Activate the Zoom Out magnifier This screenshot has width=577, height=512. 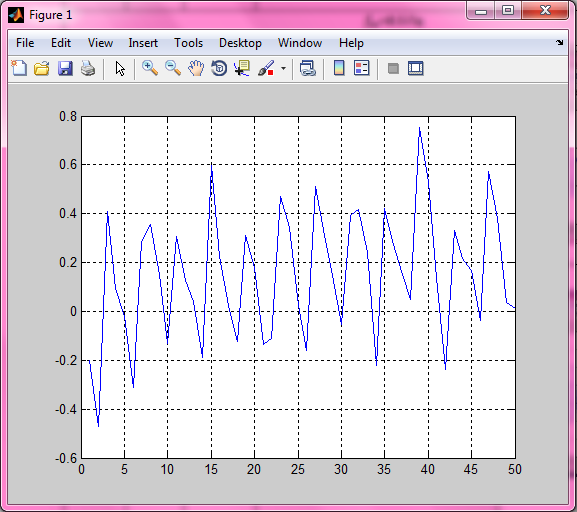click(173, 68)
